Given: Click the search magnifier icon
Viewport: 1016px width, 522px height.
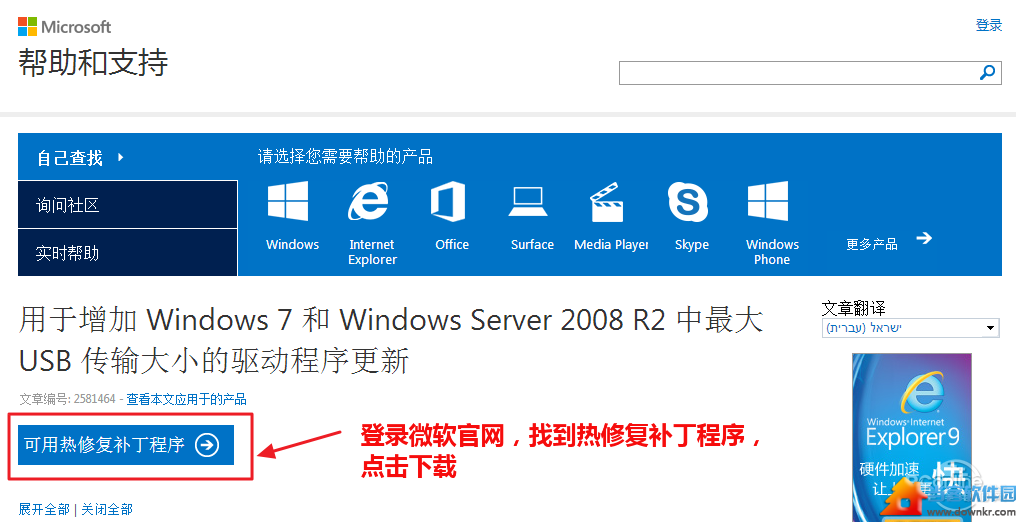Looking at the screenshot, I should tap(987, 73).
